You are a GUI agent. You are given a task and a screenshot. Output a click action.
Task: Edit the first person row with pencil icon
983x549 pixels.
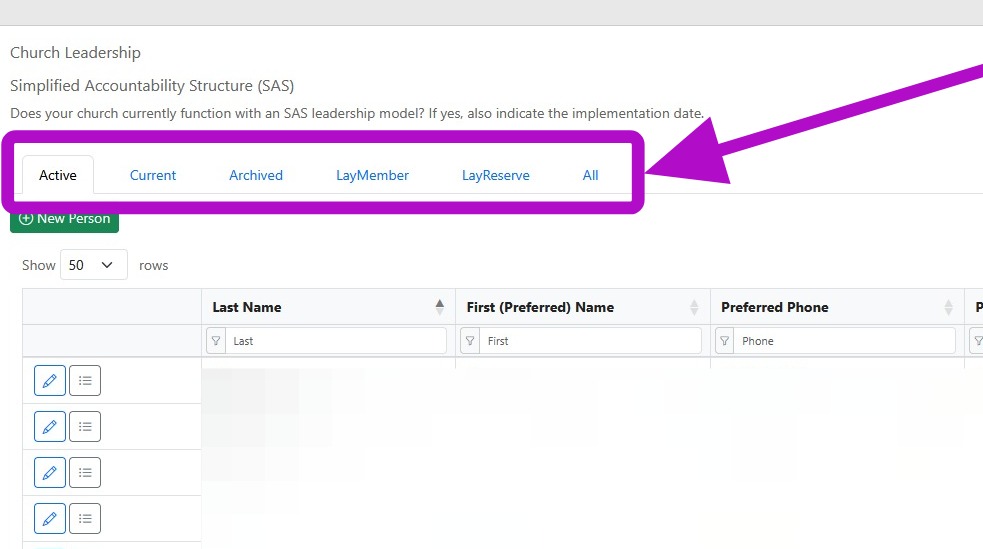pos(50,380)
